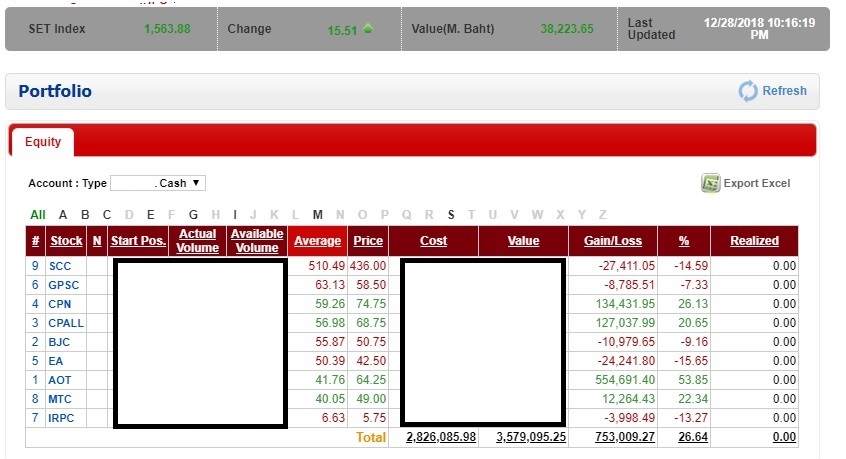The image size is (846, 459).
Task: Click the SET Index value 1,563.88
Action: [x=167, y=29]
